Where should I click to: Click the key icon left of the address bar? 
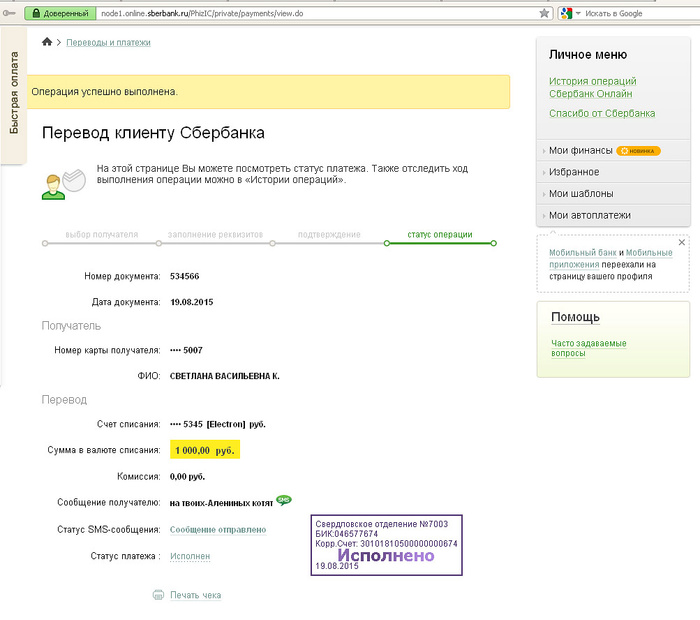10,14
